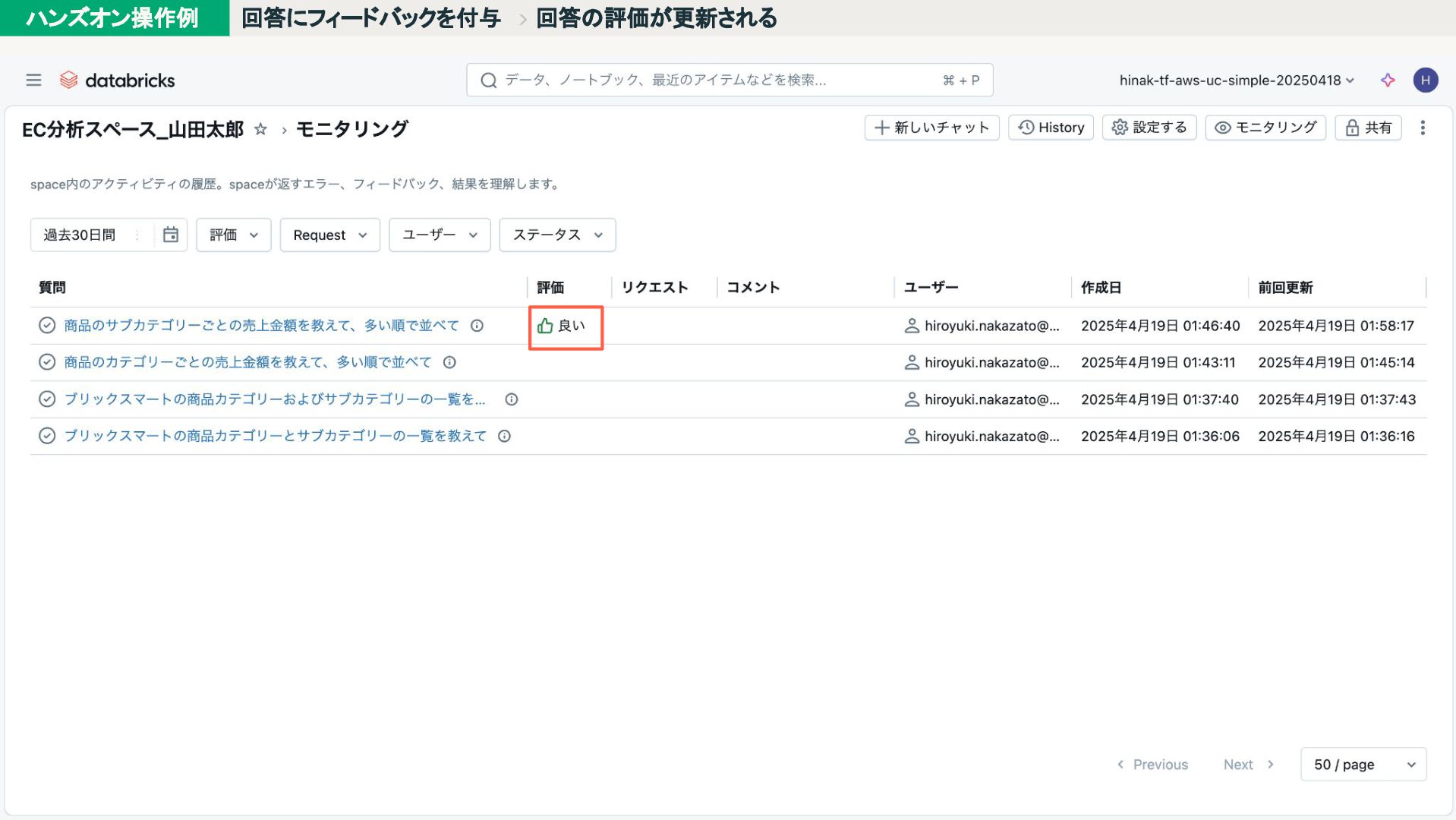Open the ステータス filter dropdown

click(x=557, y=235)
